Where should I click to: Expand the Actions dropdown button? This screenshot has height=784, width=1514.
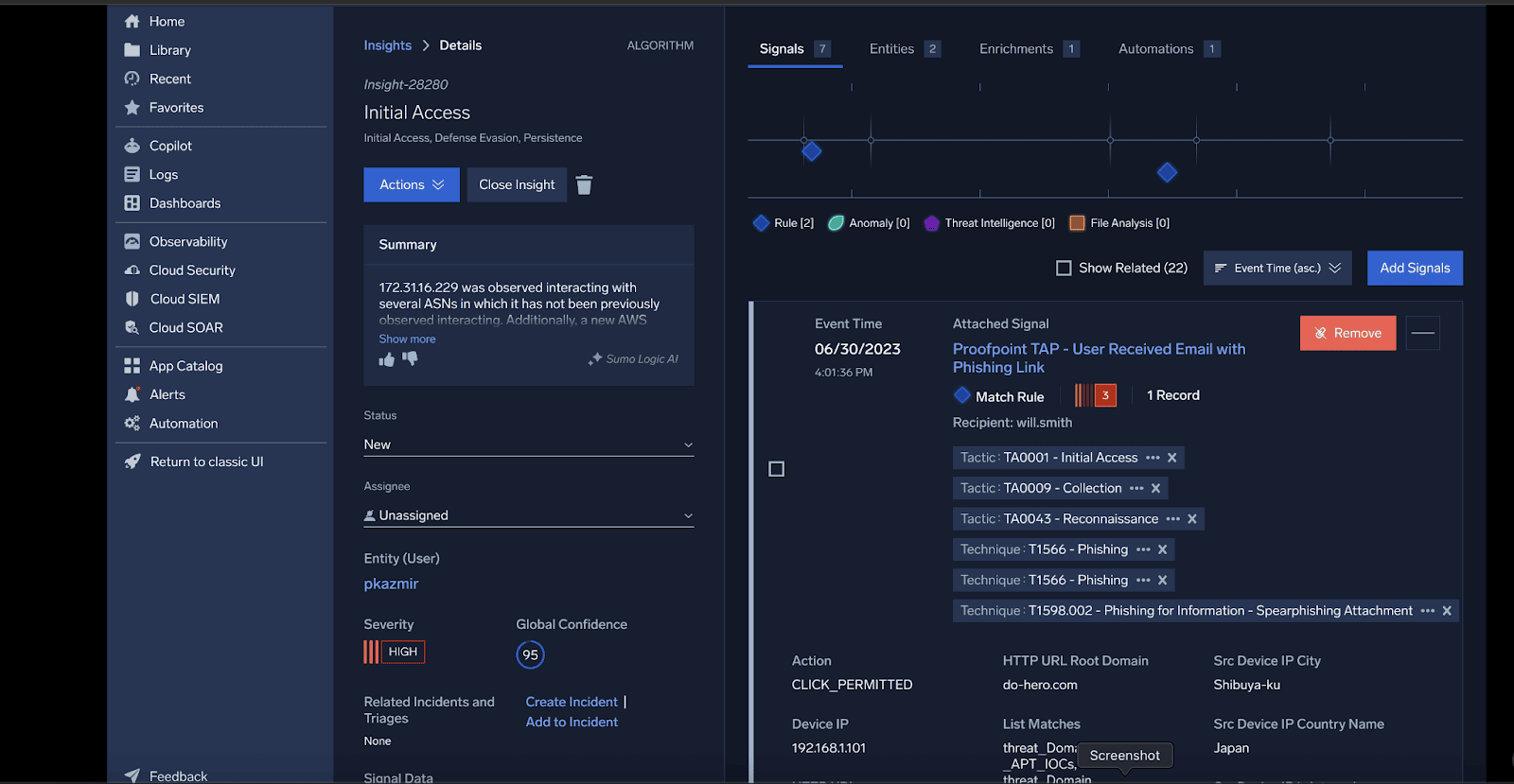pos(412,185)
